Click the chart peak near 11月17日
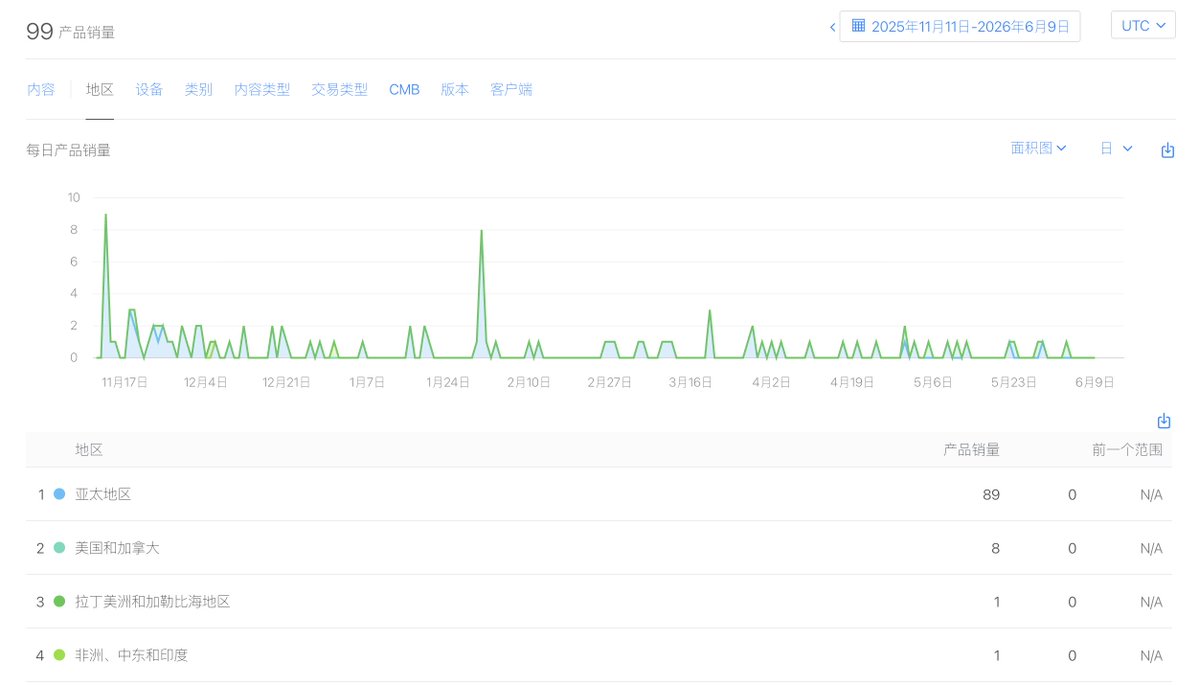Viewport: 1199px width, 685px height. point(106,215)
